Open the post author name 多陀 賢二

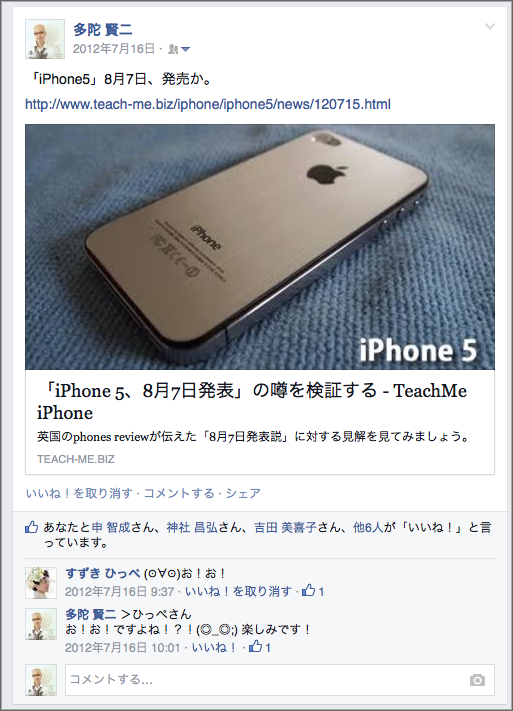coord(103,30)
